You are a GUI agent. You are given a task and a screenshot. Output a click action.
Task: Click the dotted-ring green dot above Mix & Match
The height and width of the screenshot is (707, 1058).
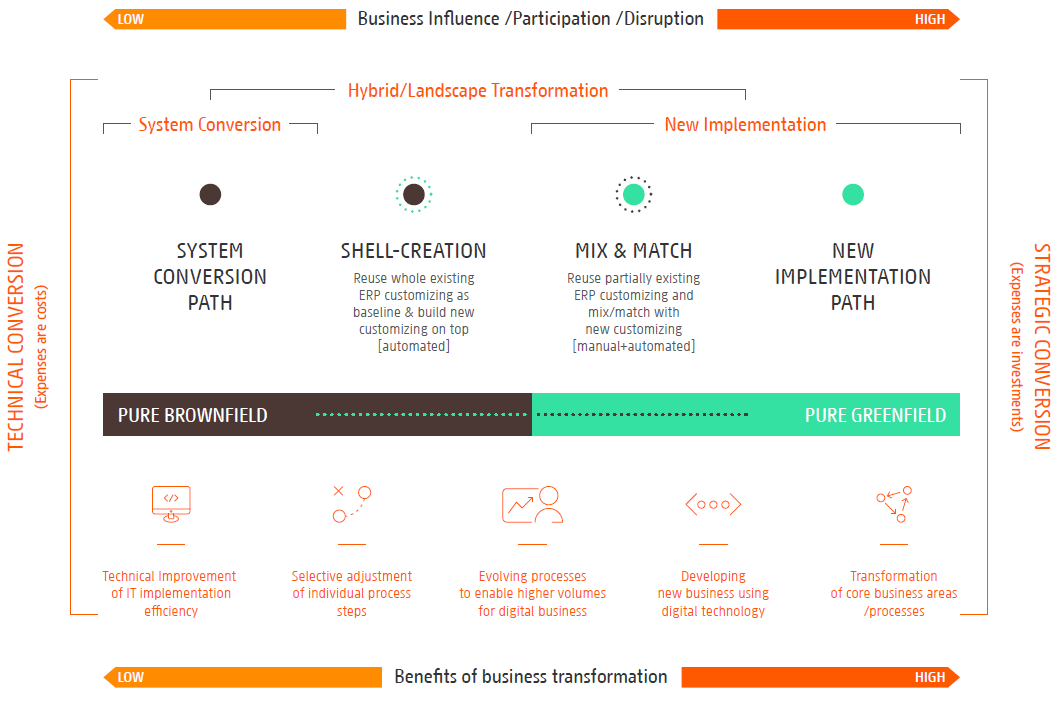click(x=634, y=194)
